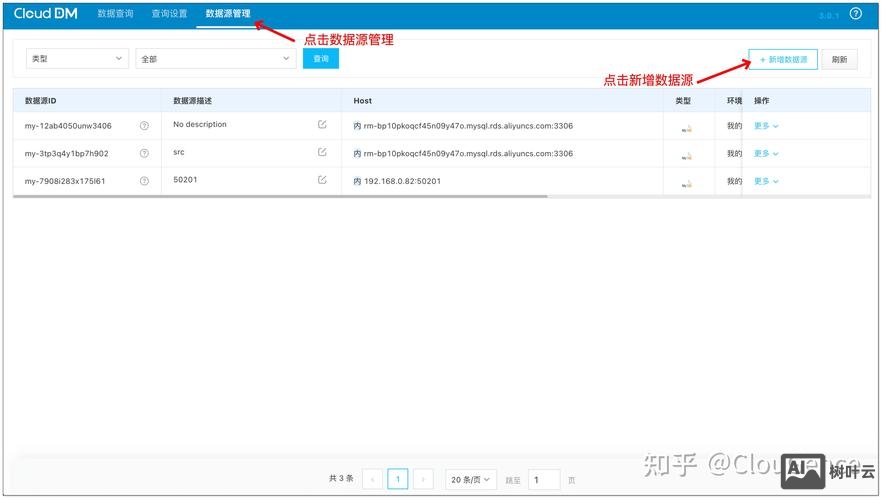The image size is (883, 500).
Task: Expand 更多 menu for my-12ab4050unw3406
Action: point(766,126)
